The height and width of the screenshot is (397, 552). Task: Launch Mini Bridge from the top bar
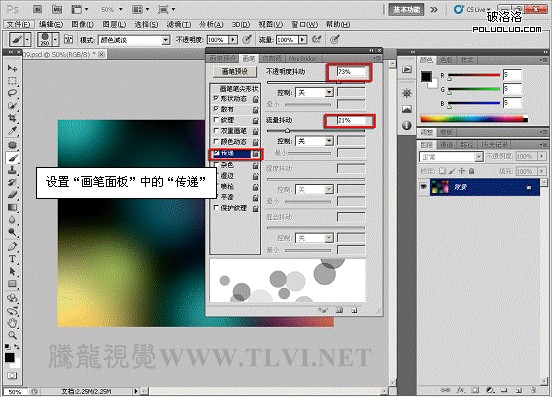click(x=57, y=10)
